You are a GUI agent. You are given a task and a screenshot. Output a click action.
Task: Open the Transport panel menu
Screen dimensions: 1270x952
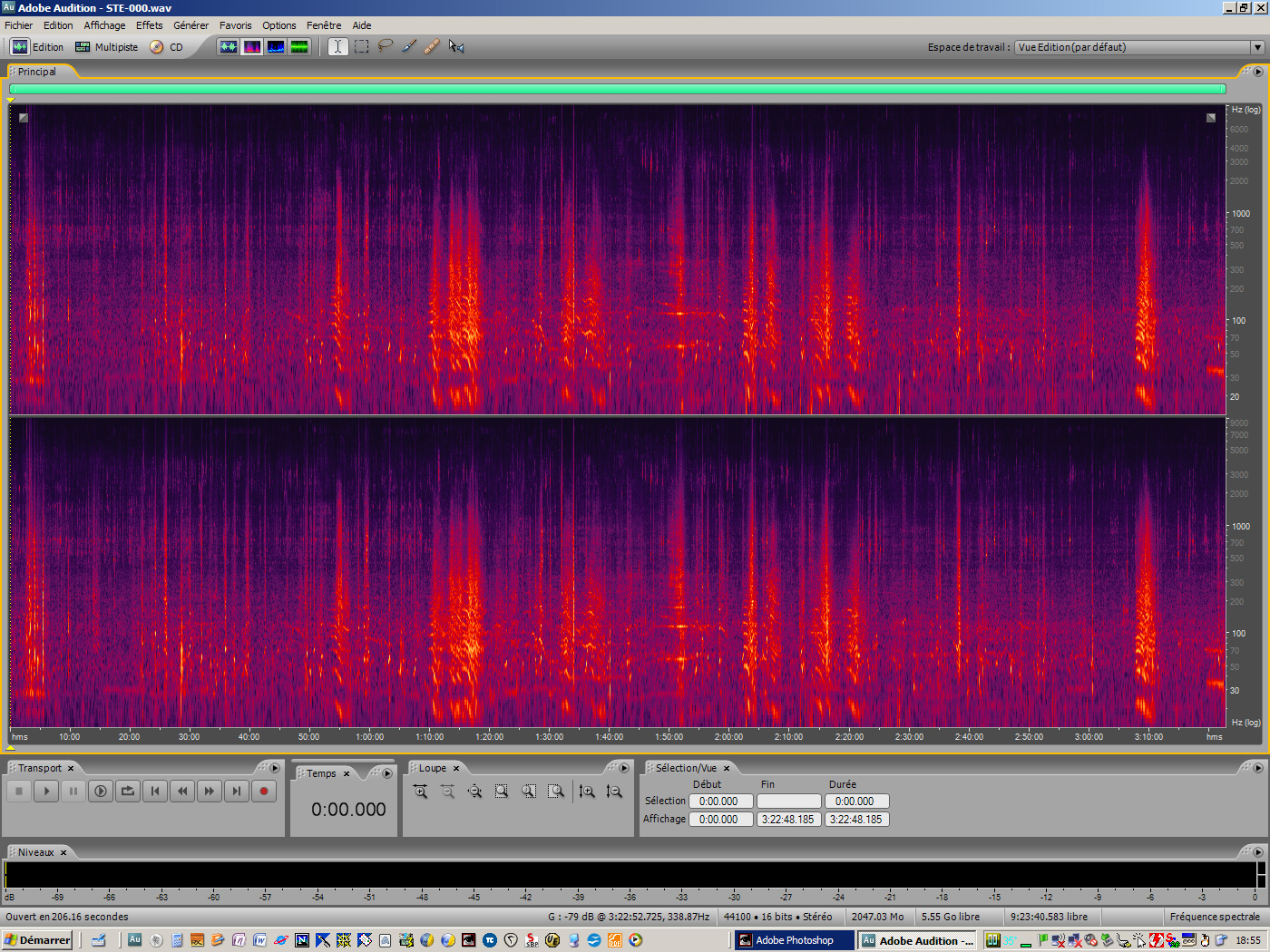tap(274, 767)
